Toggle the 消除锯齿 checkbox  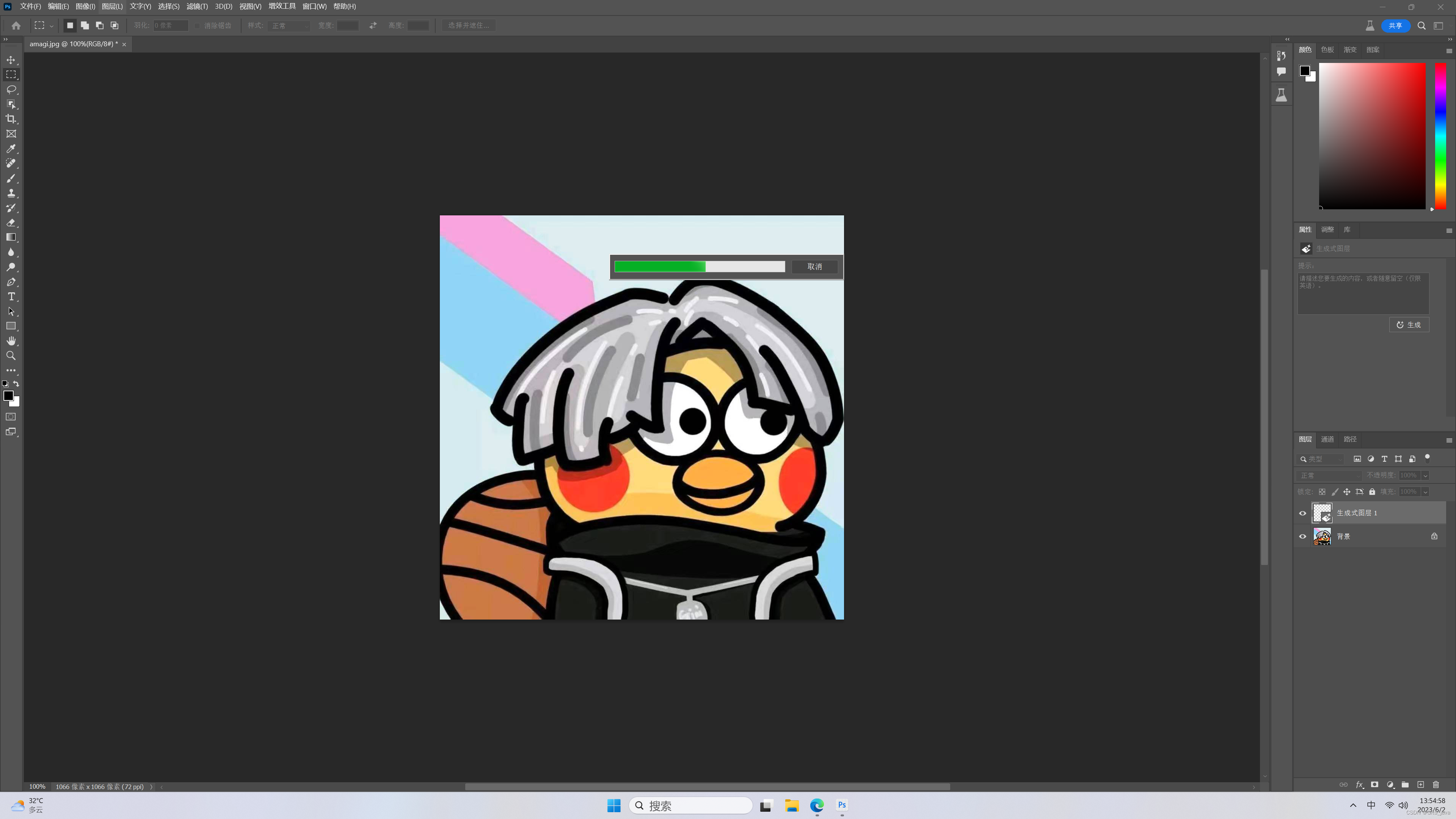197,25
